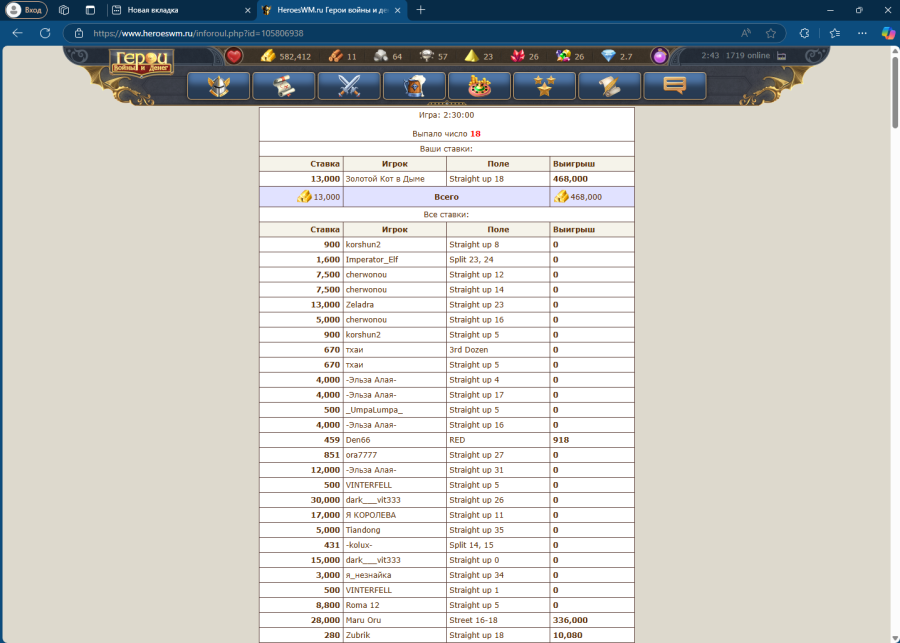
Task: Open player Maru Oru profile link
Action: tap(363, 621)
